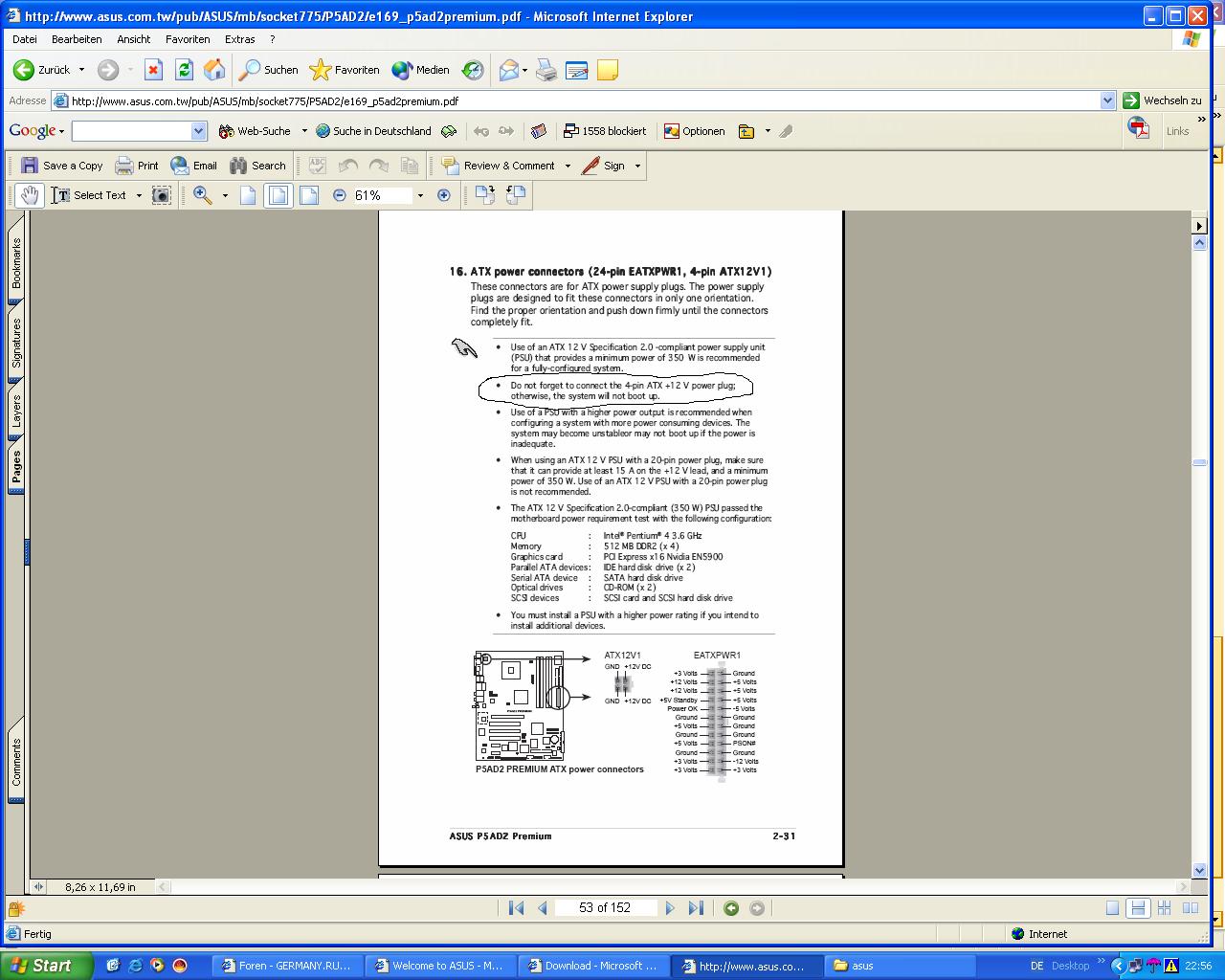This screenshot has height=980, width=1225.
Task: Select the Hand tool
Action: click(30, 195)
